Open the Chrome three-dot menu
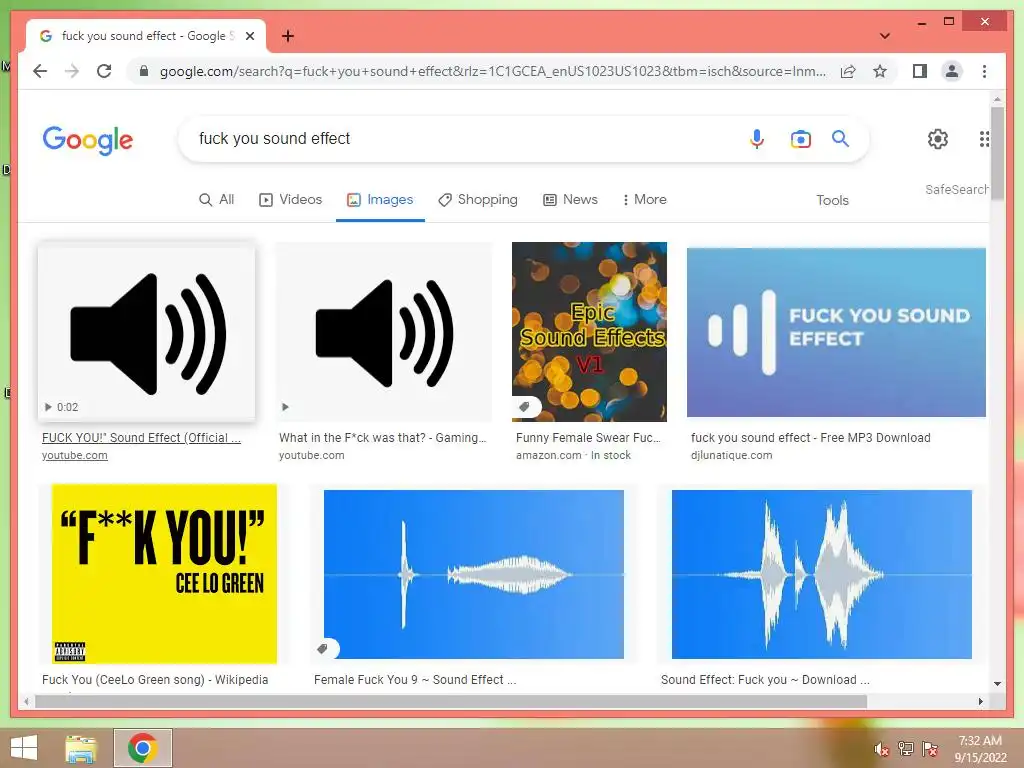Screen dimensions: 1024x768 pyautogui.click(x=984, y=71)
